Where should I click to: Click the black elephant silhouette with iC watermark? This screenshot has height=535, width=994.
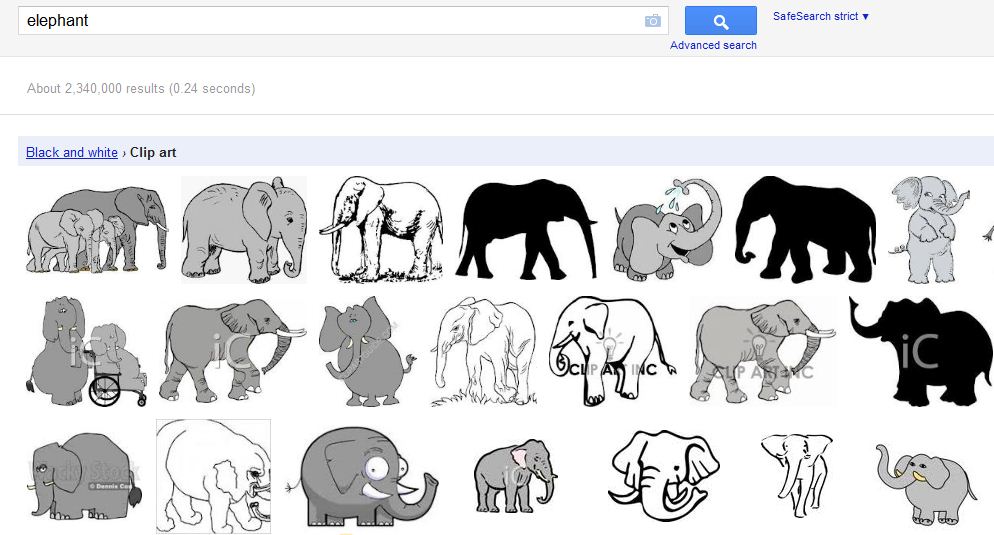[x=921, y=349]
